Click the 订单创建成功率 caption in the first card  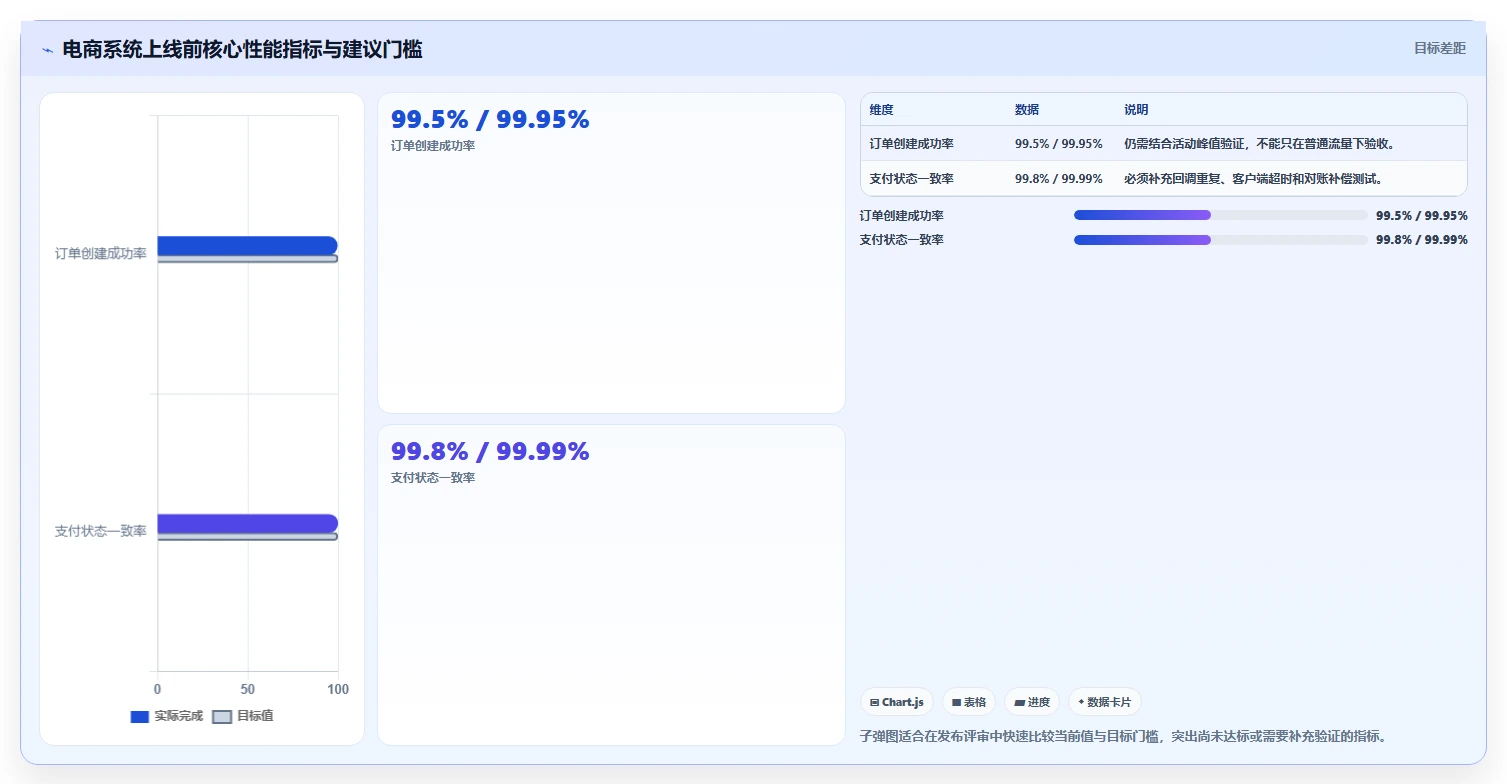click(x=433, y=146)
